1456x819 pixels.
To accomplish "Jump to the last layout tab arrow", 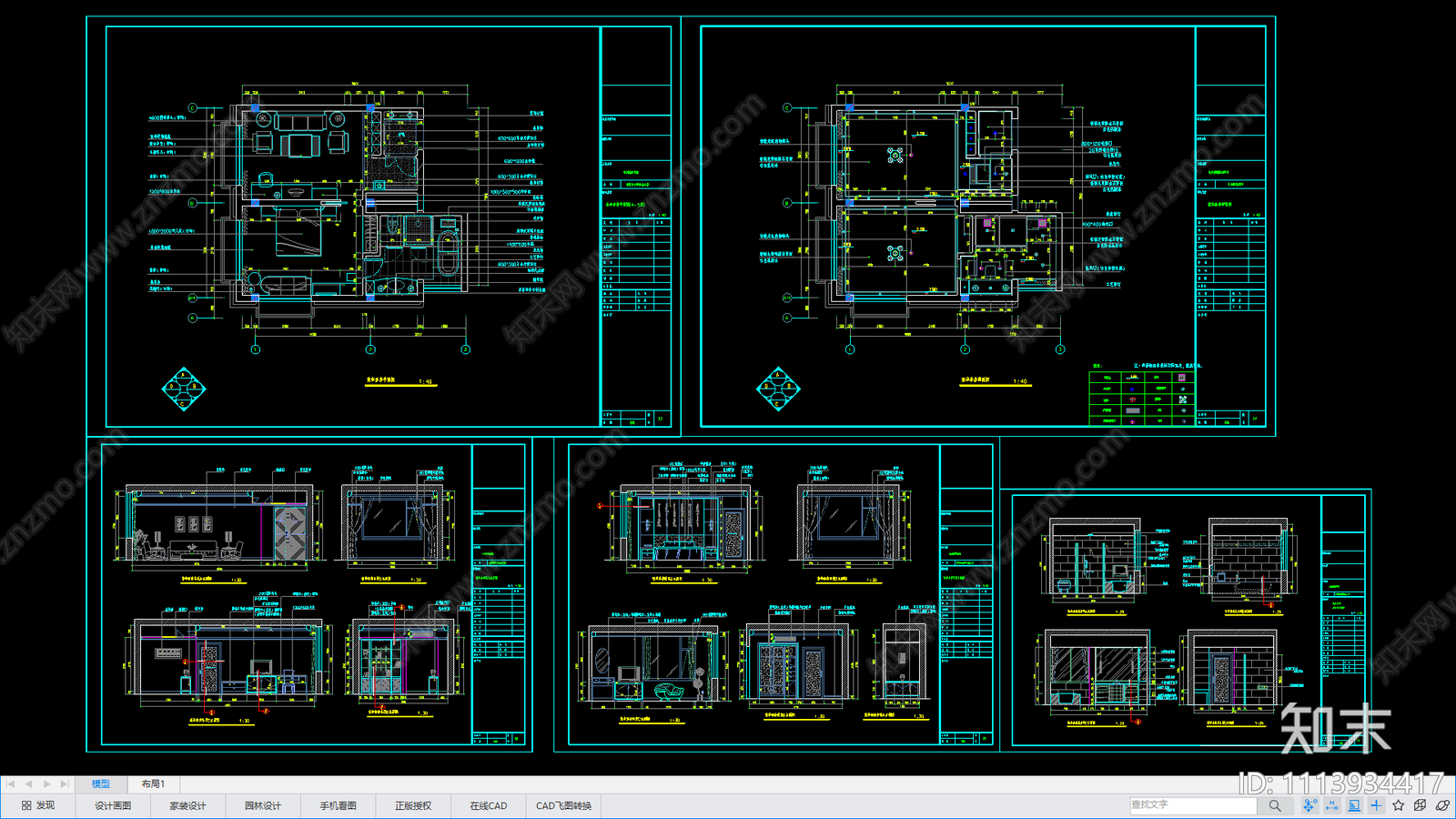I will coord(64,784).
